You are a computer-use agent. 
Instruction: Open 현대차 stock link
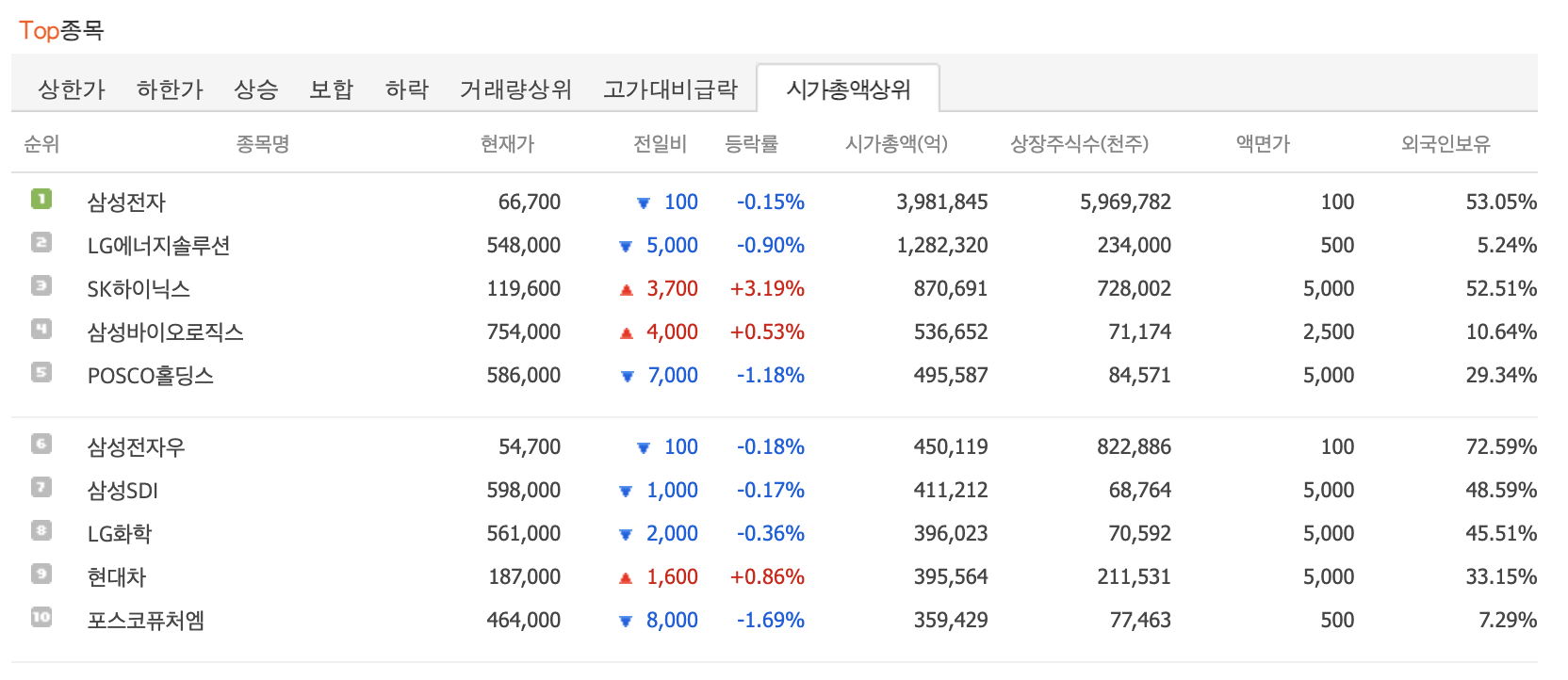pos(117,576)
